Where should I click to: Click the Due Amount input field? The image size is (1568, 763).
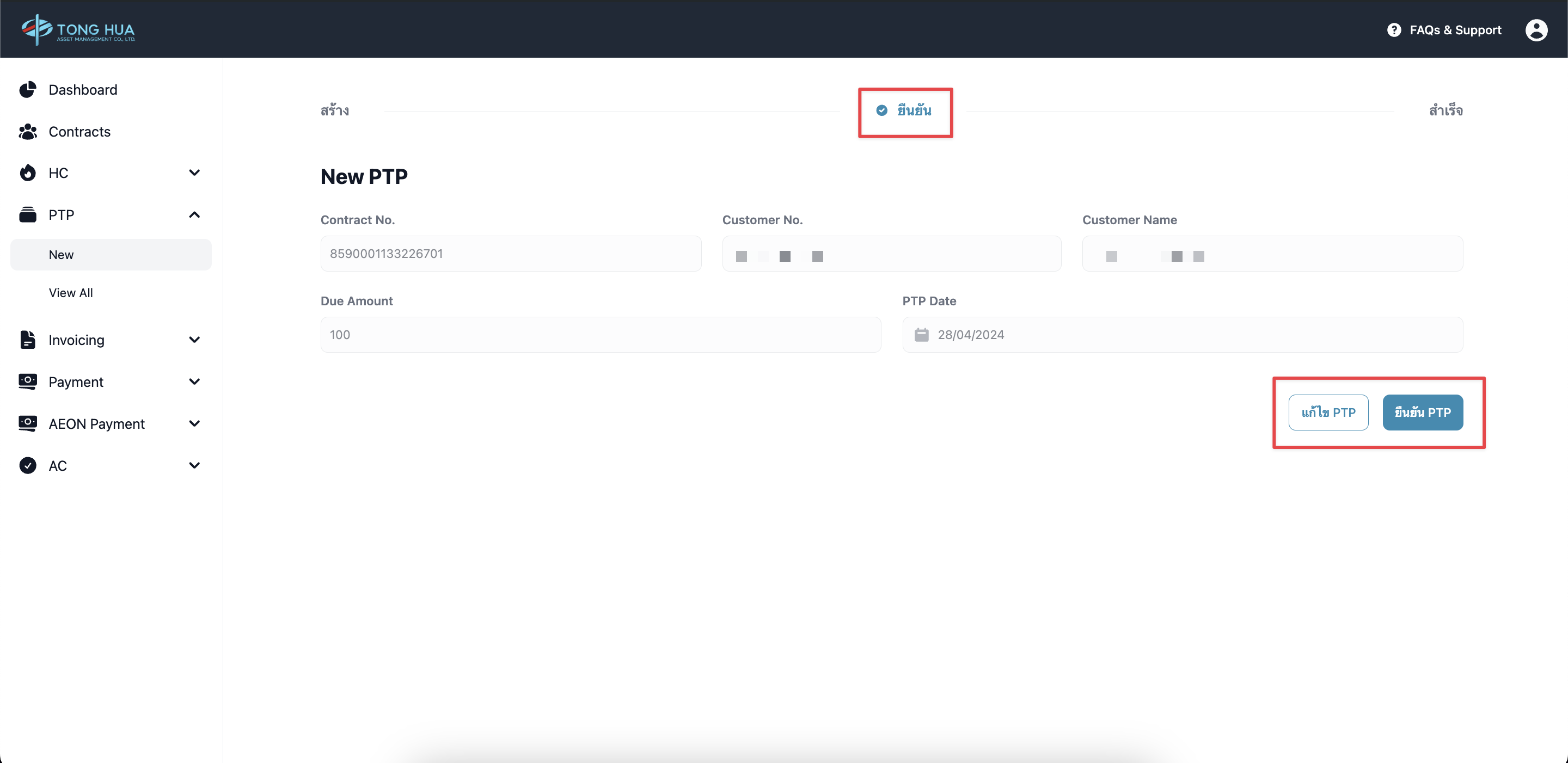click(x=600, y=335)
